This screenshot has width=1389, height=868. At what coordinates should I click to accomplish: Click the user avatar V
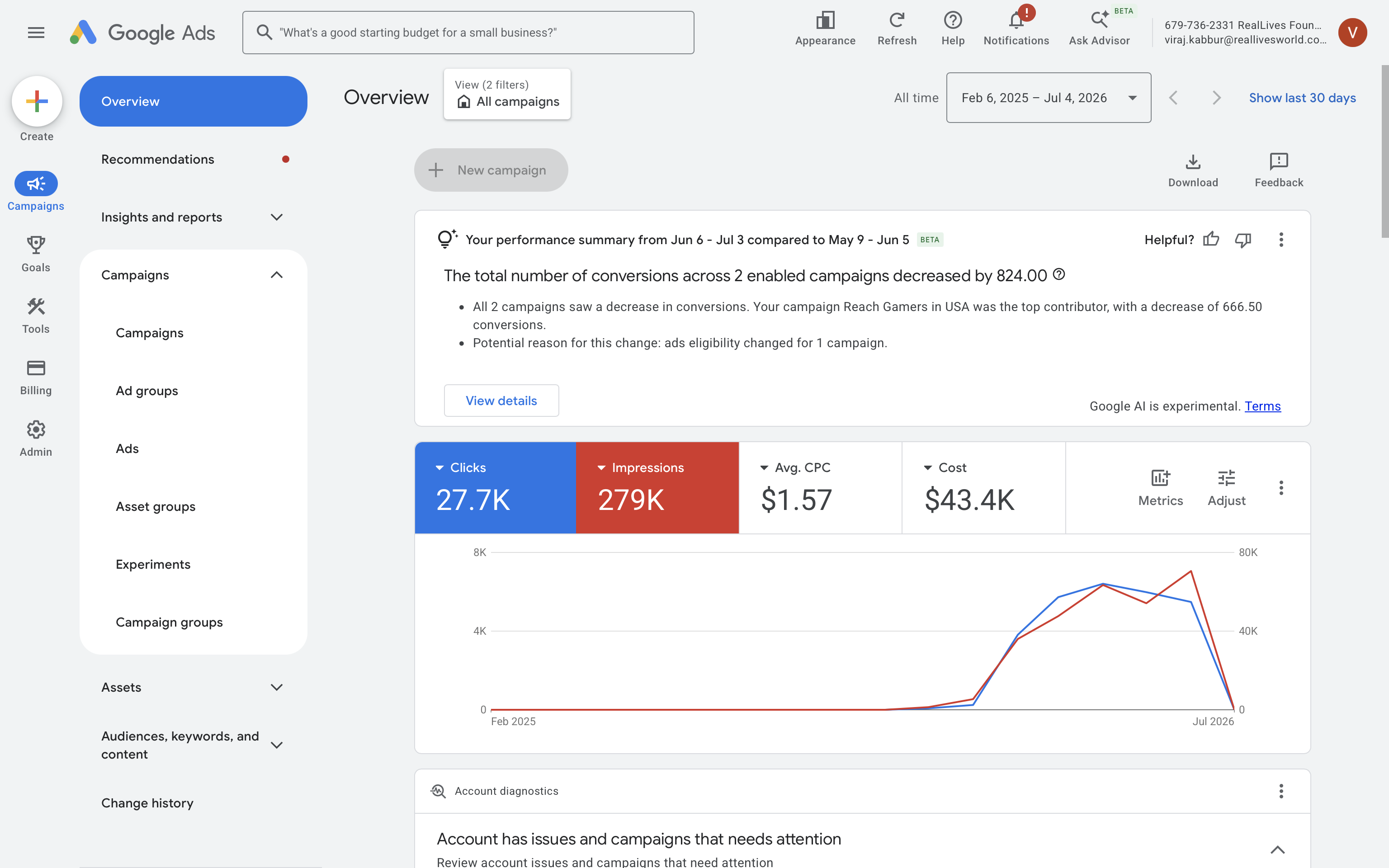(1352, 33)
